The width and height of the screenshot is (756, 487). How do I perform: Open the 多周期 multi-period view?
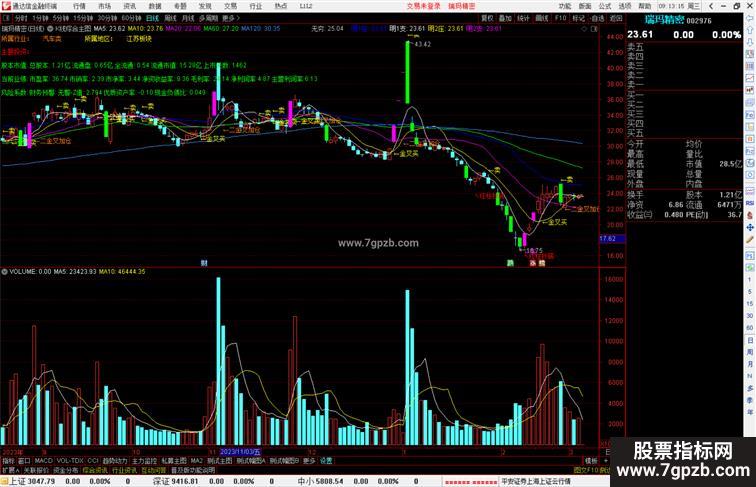point(208,18)
